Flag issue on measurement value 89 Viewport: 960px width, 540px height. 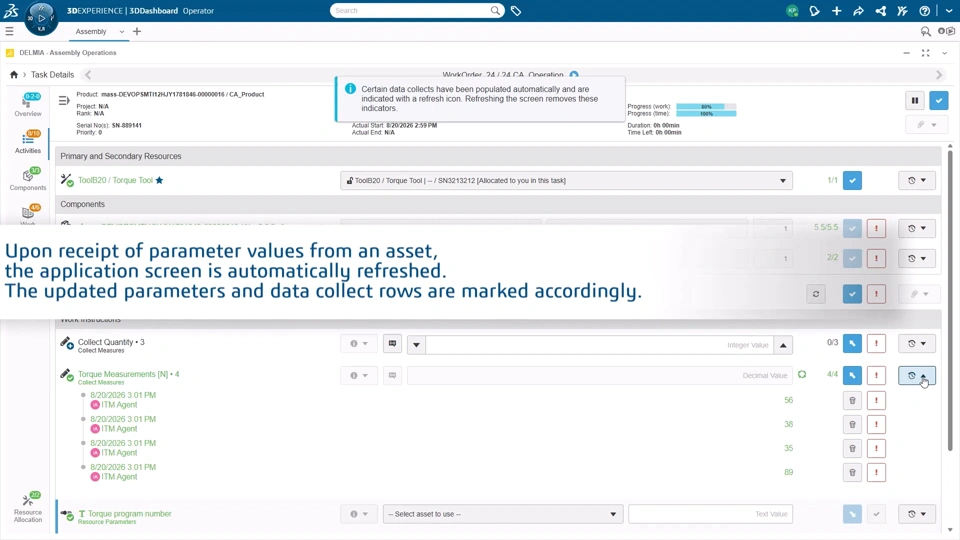876,472
